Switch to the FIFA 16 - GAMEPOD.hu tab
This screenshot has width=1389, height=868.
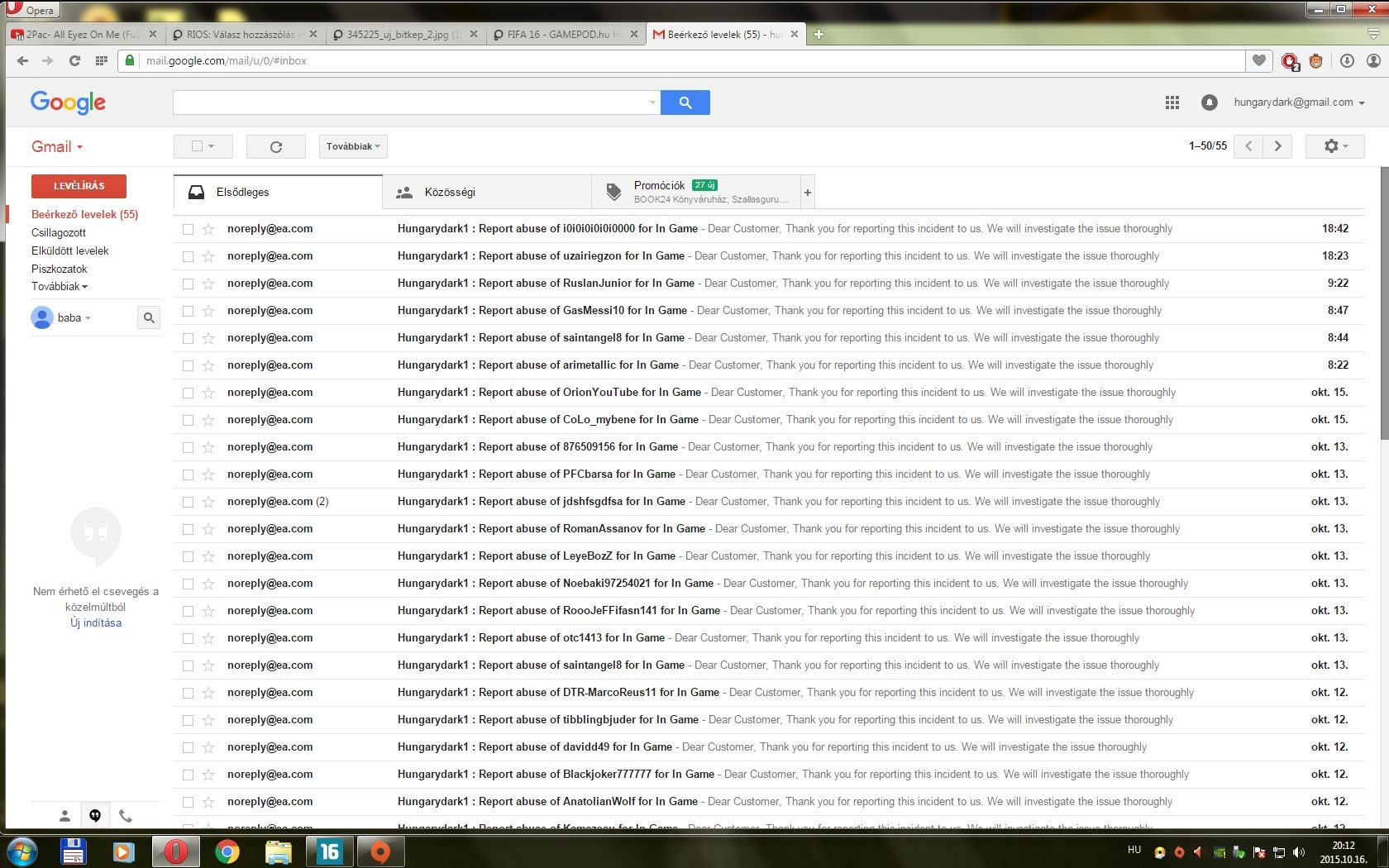(x=564, y=35)
